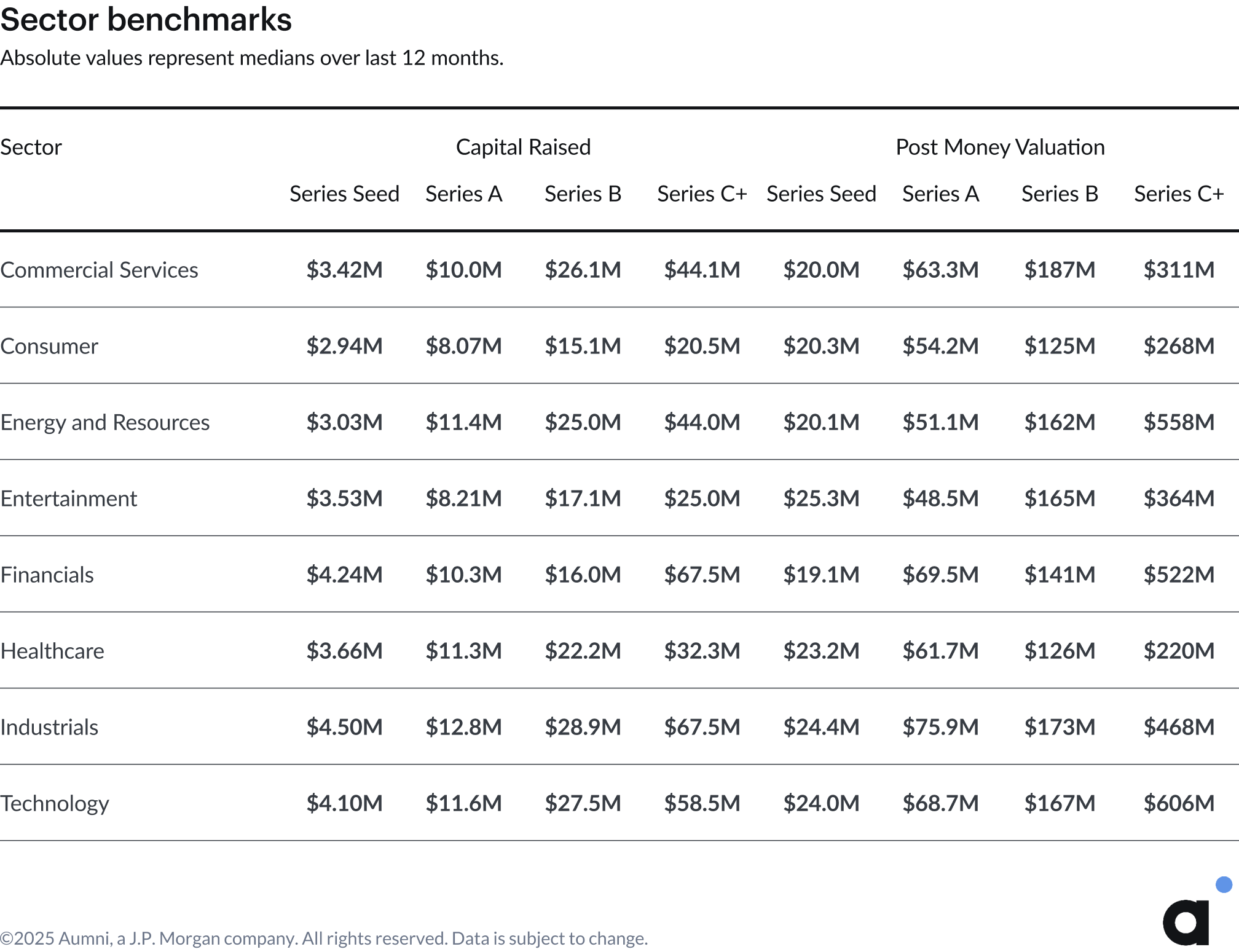
Task: Click the $606M Technology Series C+ valuation
Action: click(1179, 803)
